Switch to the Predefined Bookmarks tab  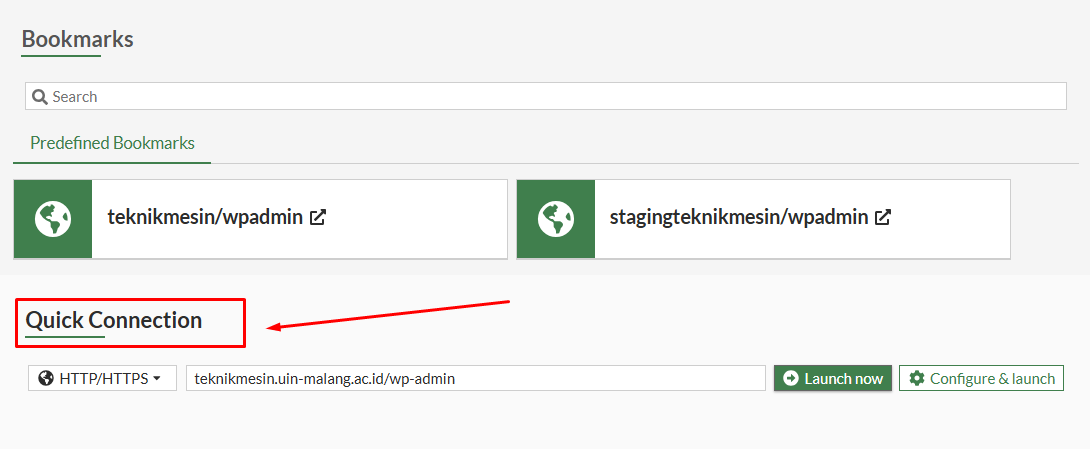(112, 143)
